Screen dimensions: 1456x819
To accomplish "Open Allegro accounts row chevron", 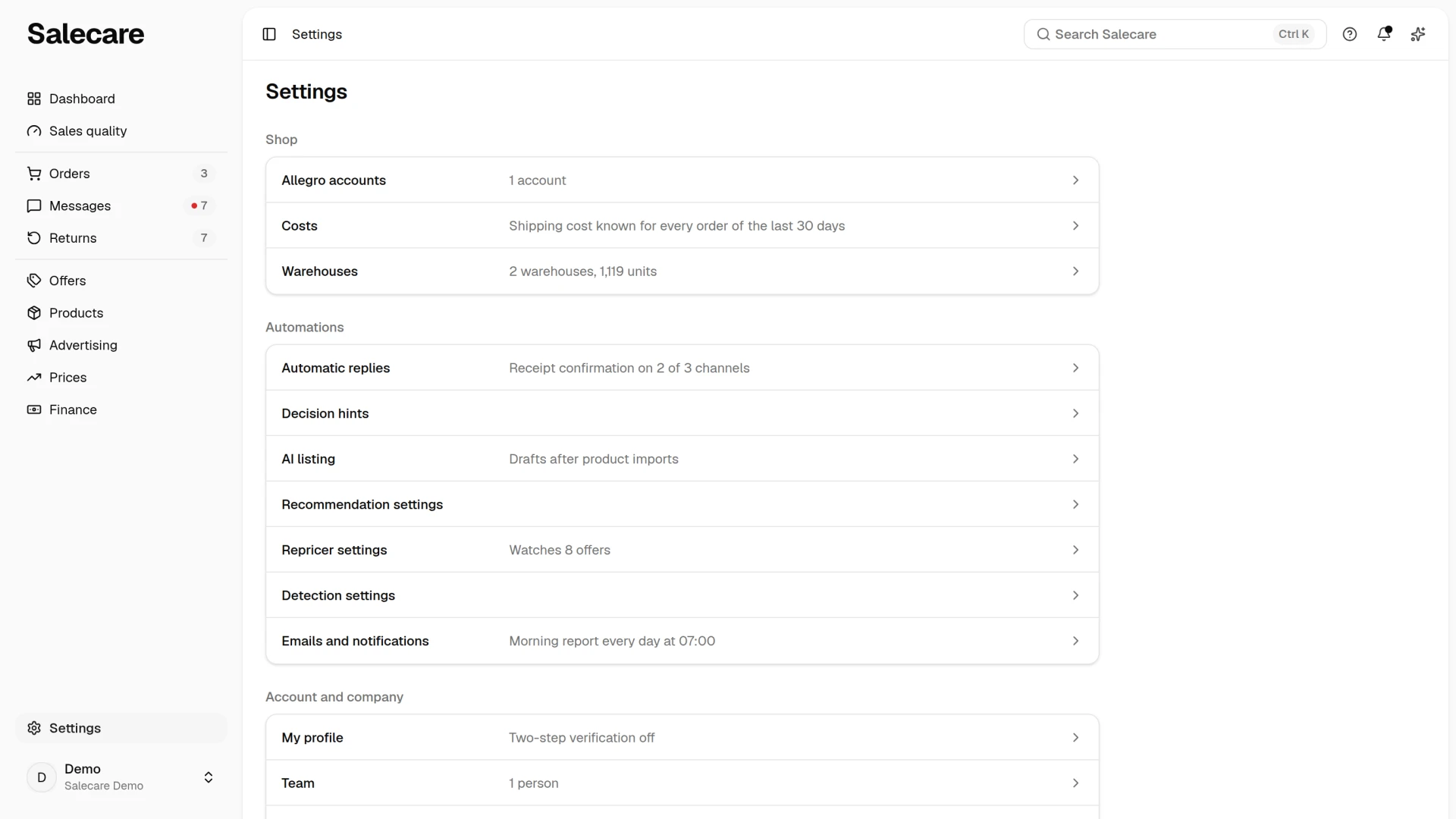I will 1075,180.
